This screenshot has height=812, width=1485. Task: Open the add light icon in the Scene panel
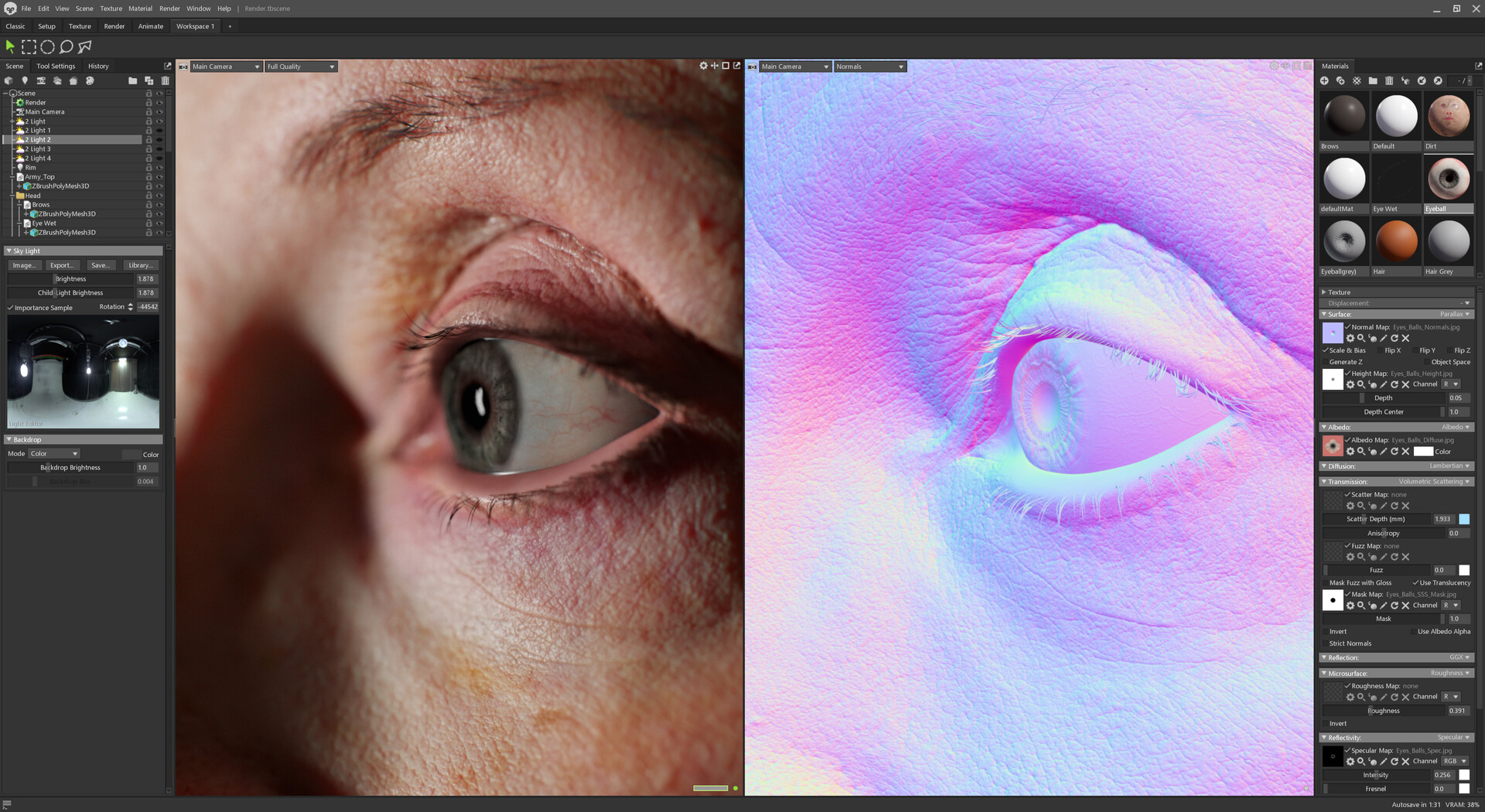click(26, 81)
